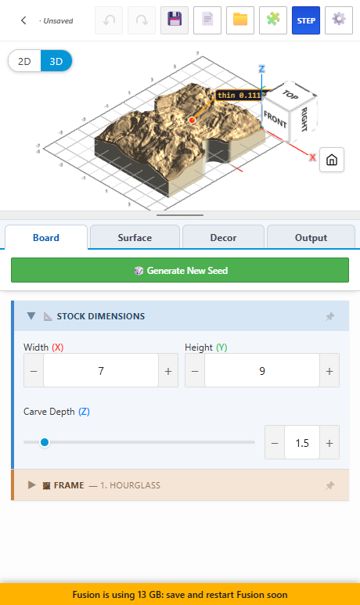
Task: Switch viewport to 2D mode
Action: pos(24,61)
